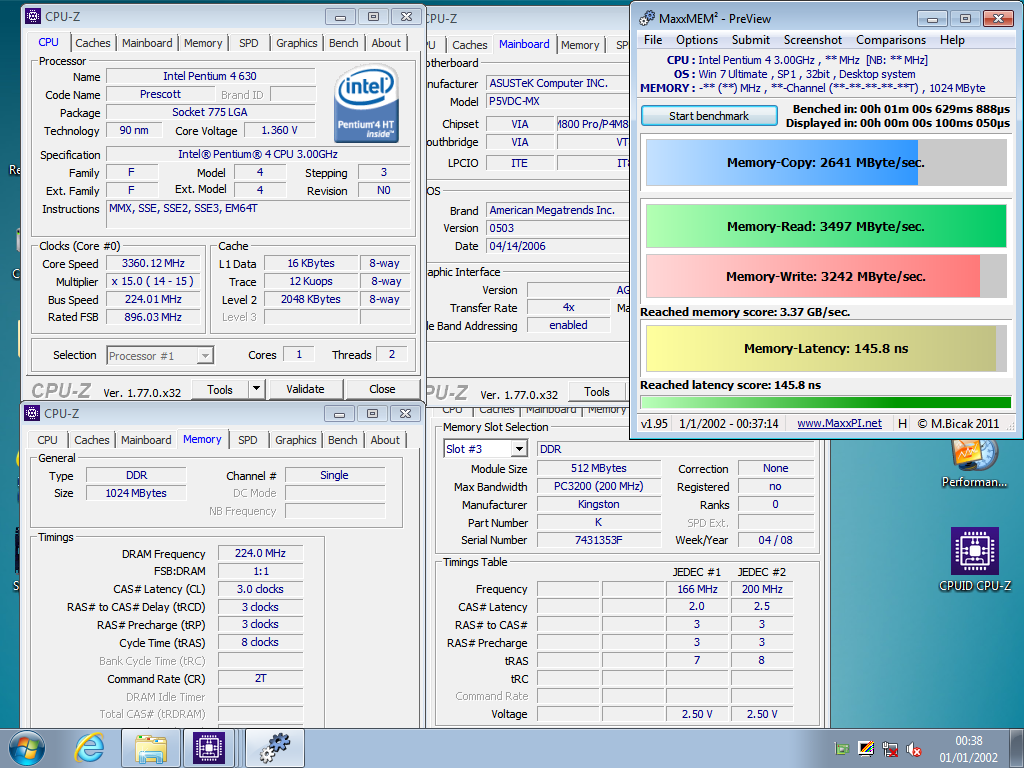This screenshot has width=1024, height=768.
Task: Click the Memory-Write result bar
Action: [826, 276]
